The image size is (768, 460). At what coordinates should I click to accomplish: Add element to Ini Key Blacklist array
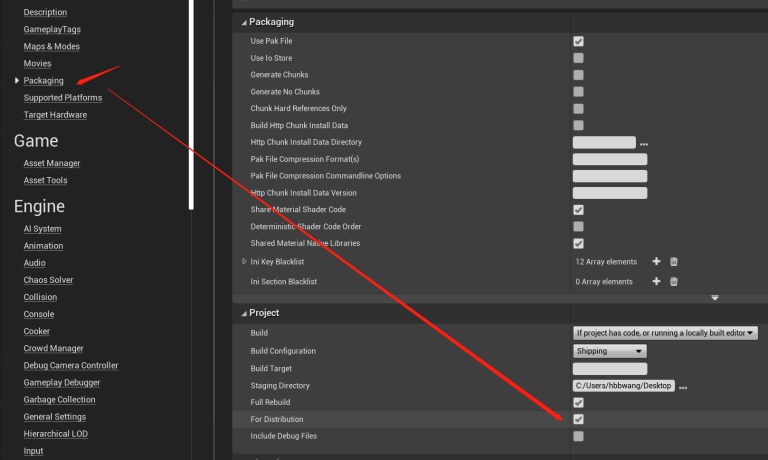point(657,262)
